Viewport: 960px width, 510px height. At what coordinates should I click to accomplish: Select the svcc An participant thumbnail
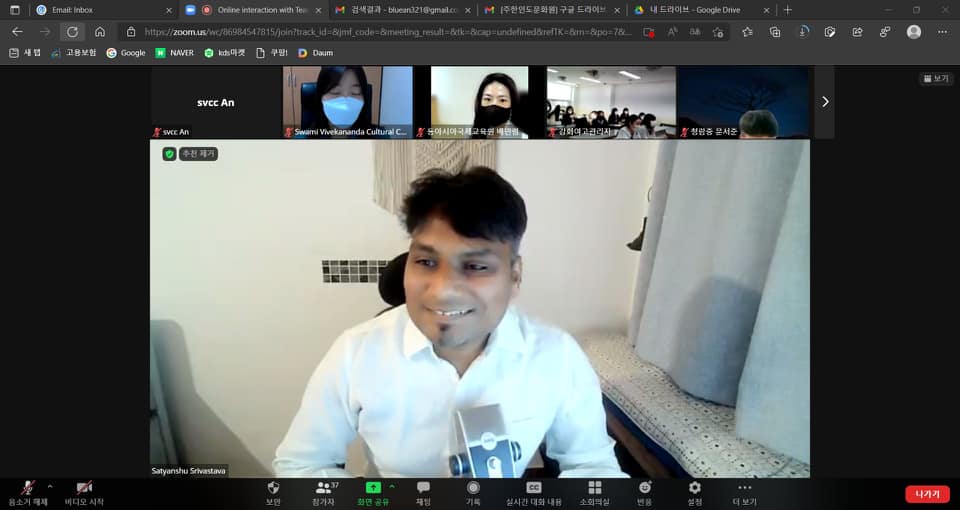pyautogui.click(x=214, y=102)
